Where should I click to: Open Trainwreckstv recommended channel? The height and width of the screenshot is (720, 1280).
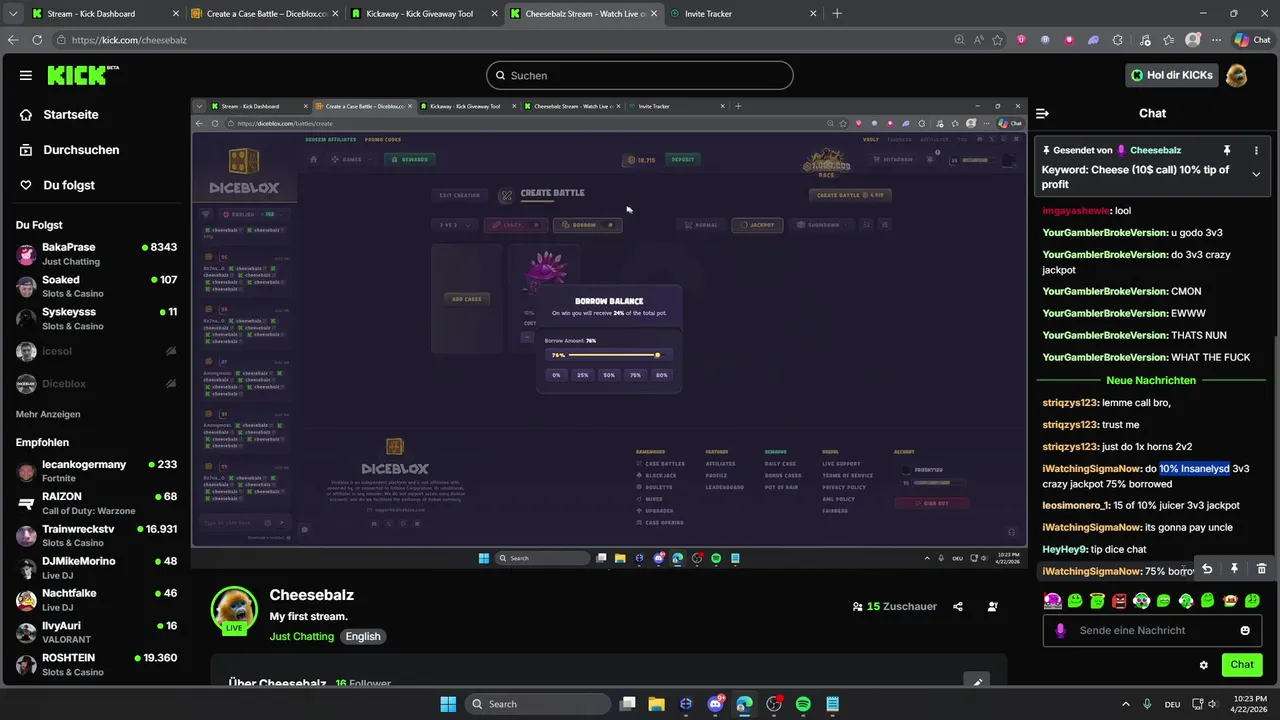tap(96, 535)
